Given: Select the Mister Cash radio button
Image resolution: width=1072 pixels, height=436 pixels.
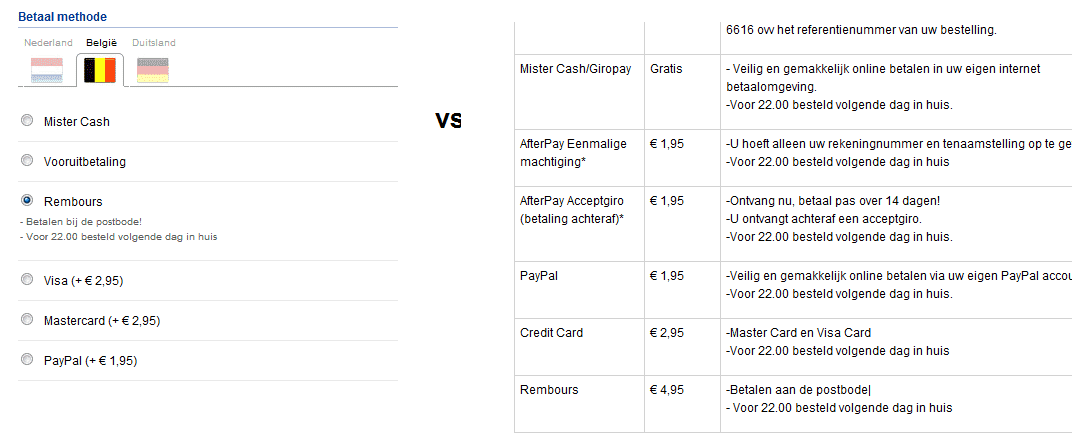Looking at the screenshot, I should [x=26, y=121].
